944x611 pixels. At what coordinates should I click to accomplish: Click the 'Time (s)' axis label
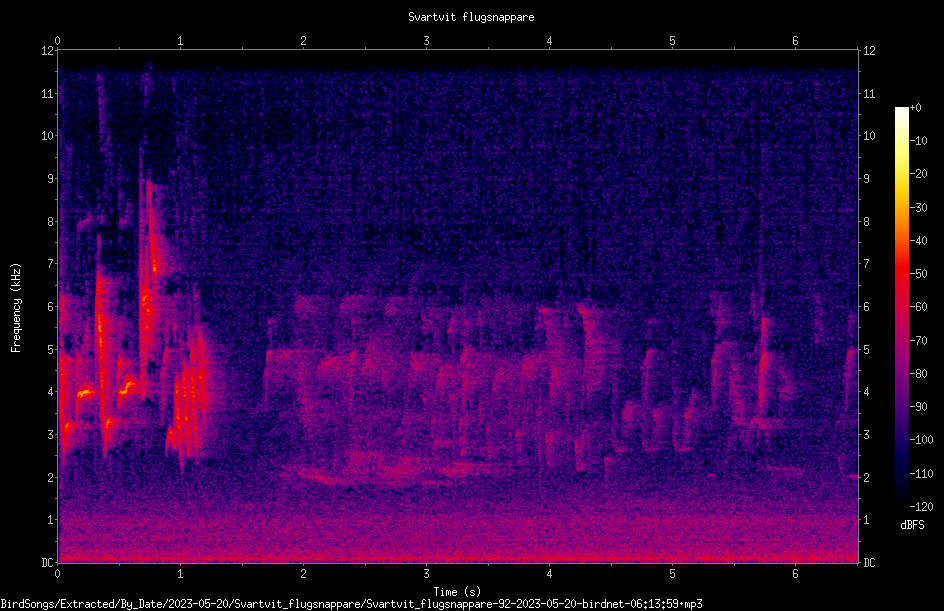click(x=457, y=592)
